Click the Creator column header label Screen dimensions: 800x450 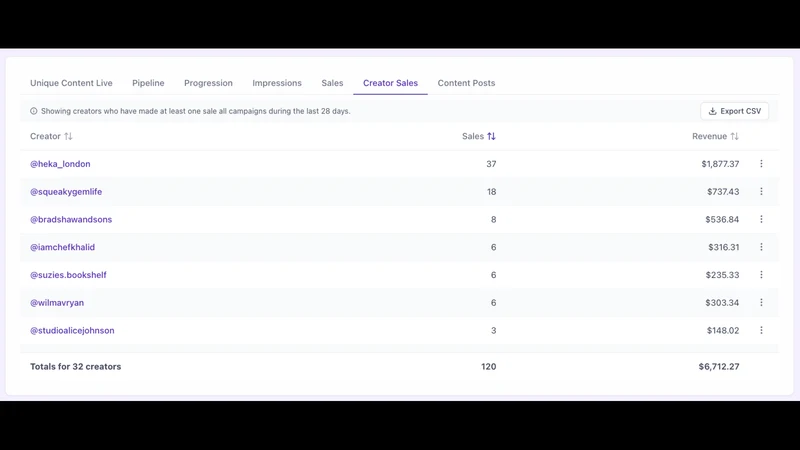tap(45, 136)
